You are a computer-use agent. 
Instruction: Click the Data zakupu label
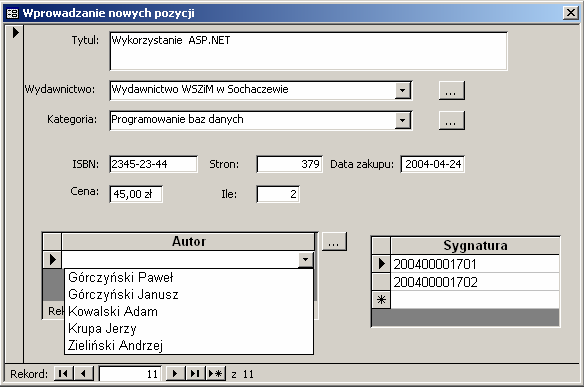362,164
